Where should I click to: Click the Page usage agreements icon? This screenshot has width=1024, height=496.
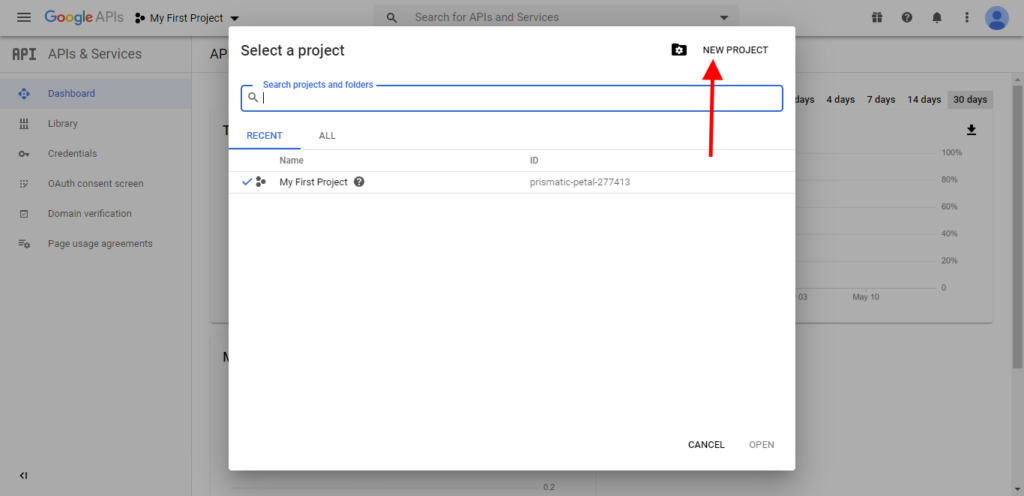tap(24, 244)
